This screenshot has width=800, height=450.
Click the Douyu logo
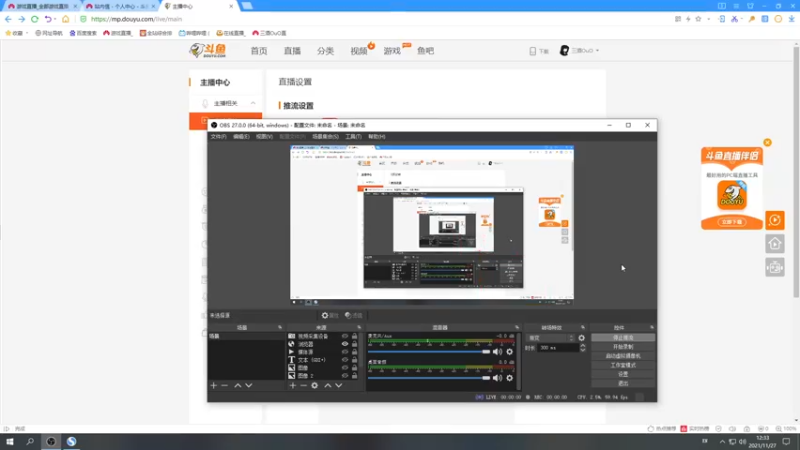coord(208,51)
